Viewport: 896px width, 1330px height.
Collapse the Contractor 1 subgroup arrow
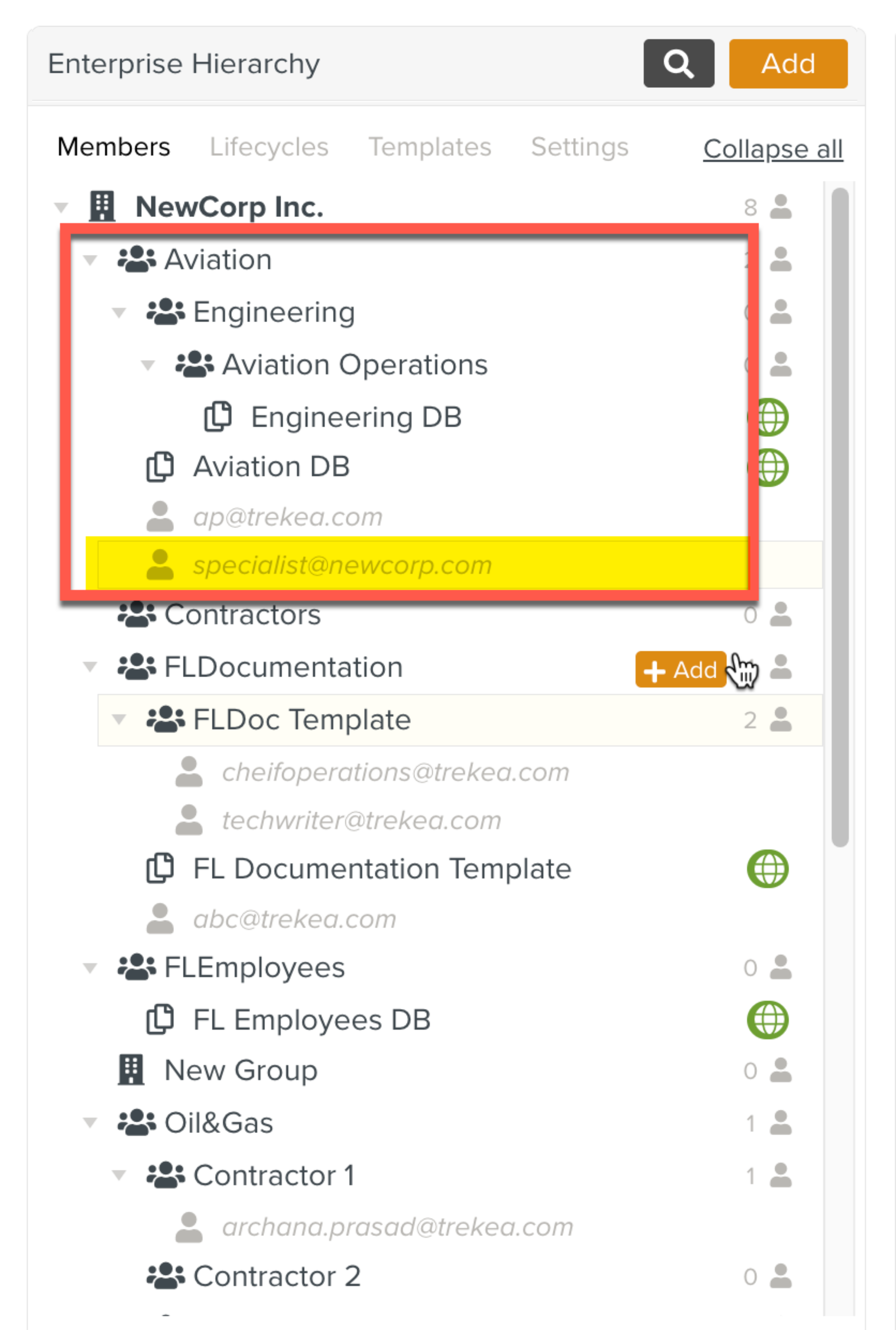pos(119,1175)
